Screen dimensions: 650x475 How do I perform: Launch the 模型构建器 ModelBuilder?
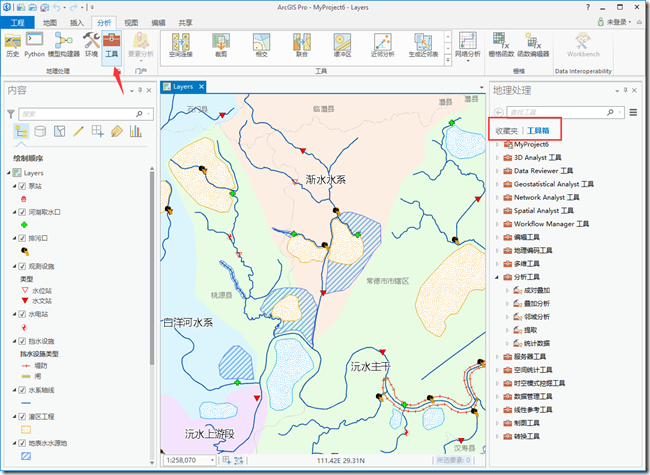tap(63, 45)
